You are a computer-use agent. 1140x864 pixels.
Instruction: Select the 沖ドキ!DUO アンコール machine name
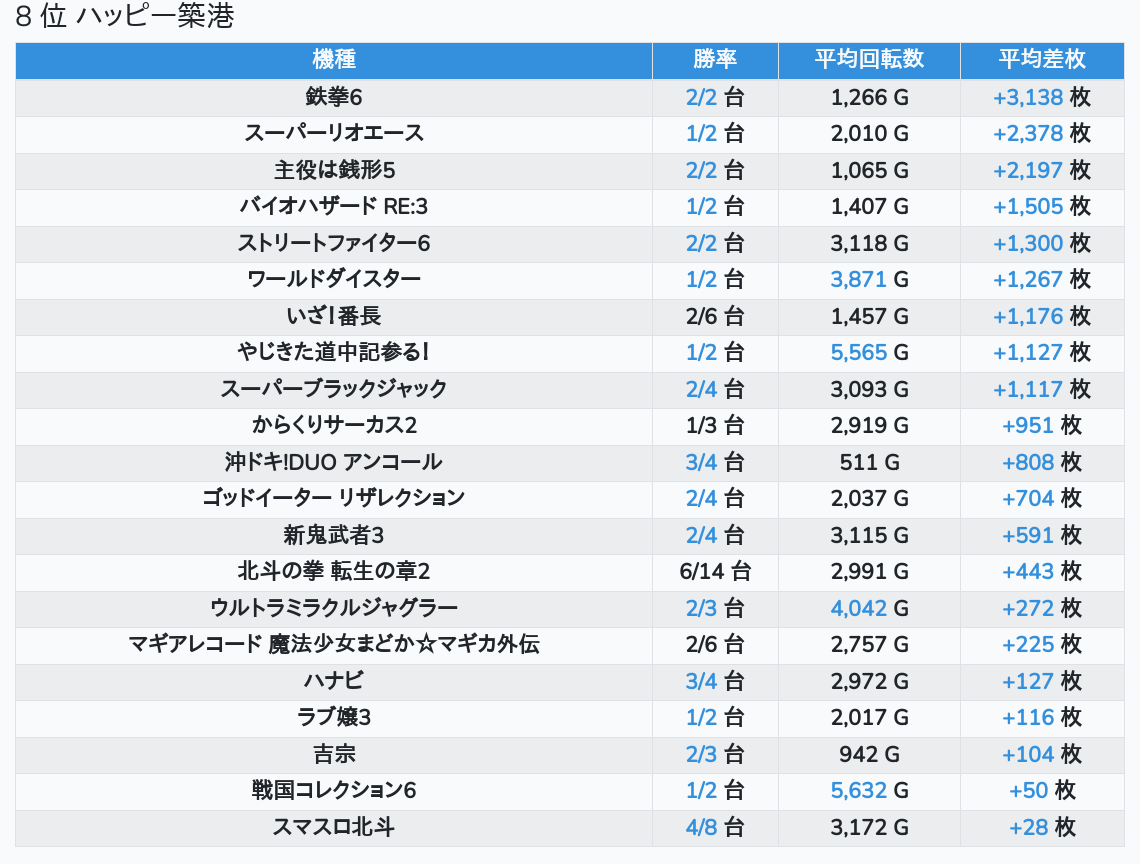334,463
